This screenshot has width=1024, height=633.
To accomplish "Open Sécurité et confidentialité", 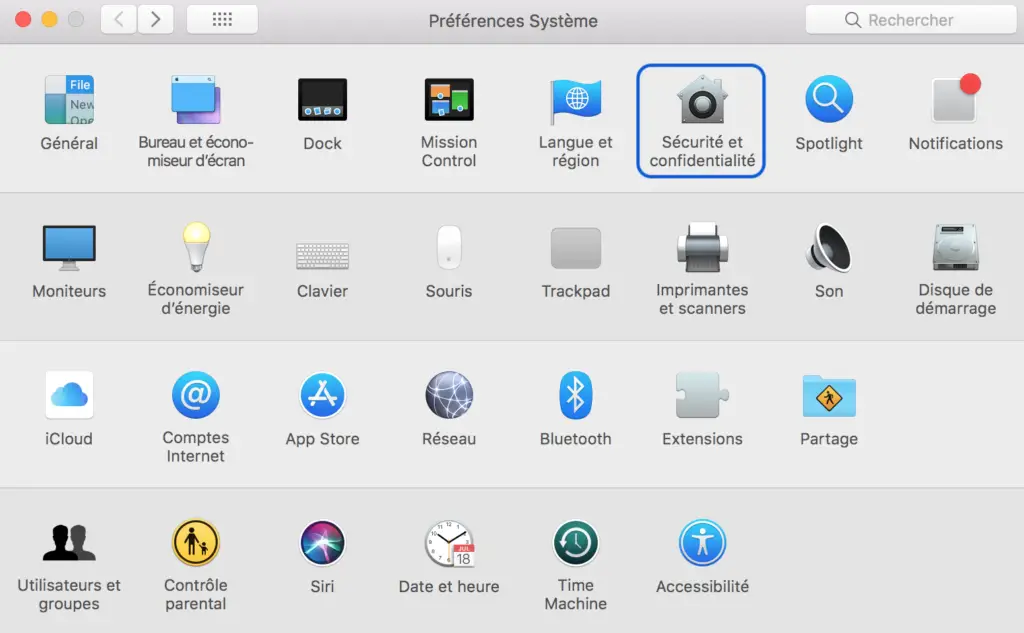I will tap(701, 120).
